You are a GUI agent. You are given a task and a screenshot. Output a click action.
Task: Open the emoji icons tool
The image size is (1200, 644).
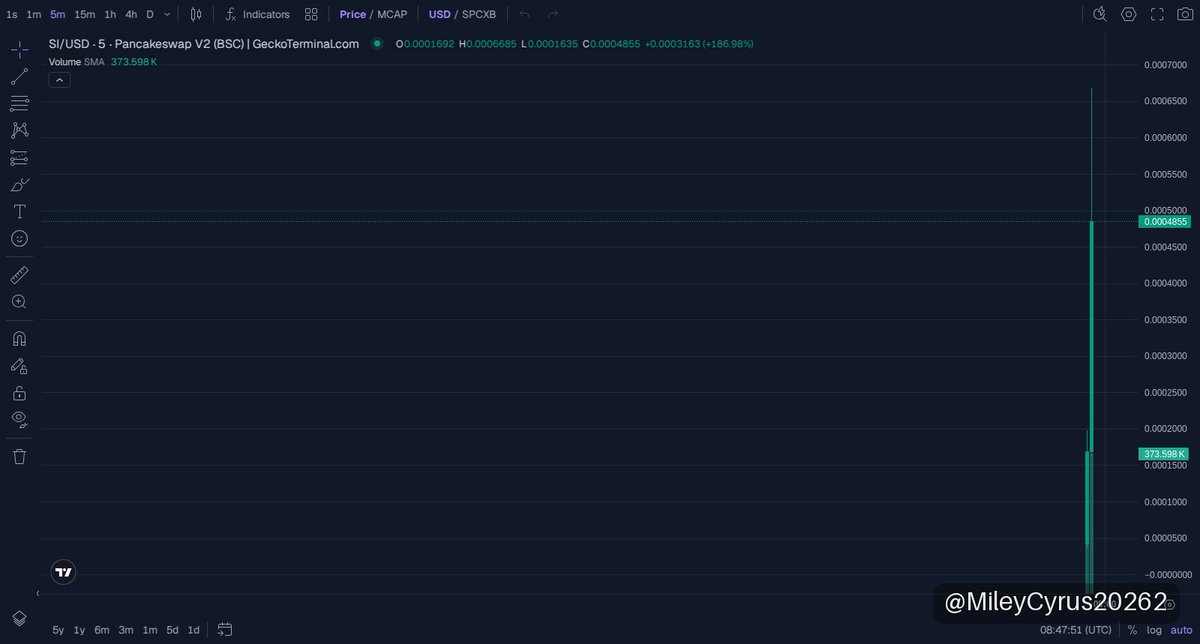click(x=19, y=238)
